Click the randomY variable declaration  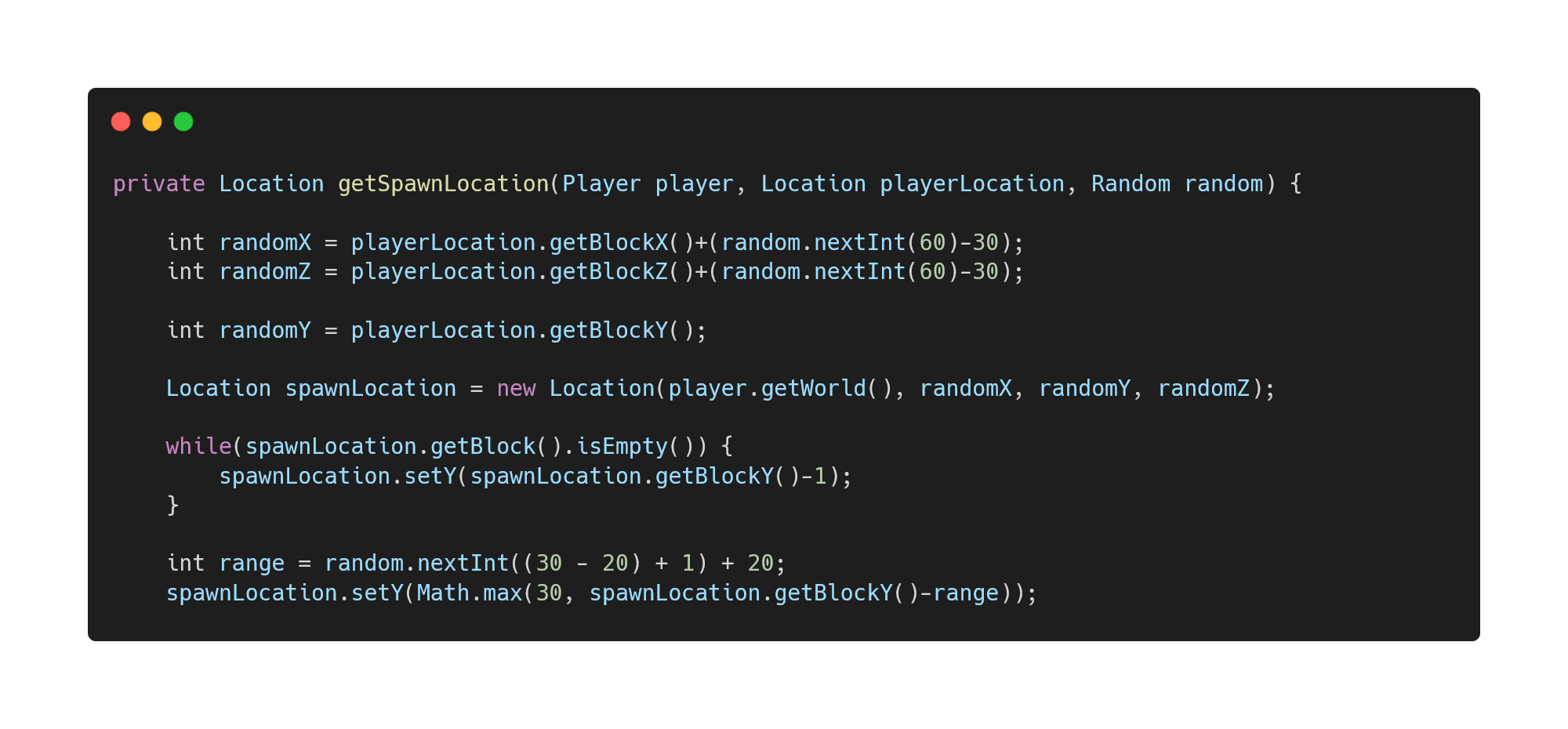pos(265,331)
